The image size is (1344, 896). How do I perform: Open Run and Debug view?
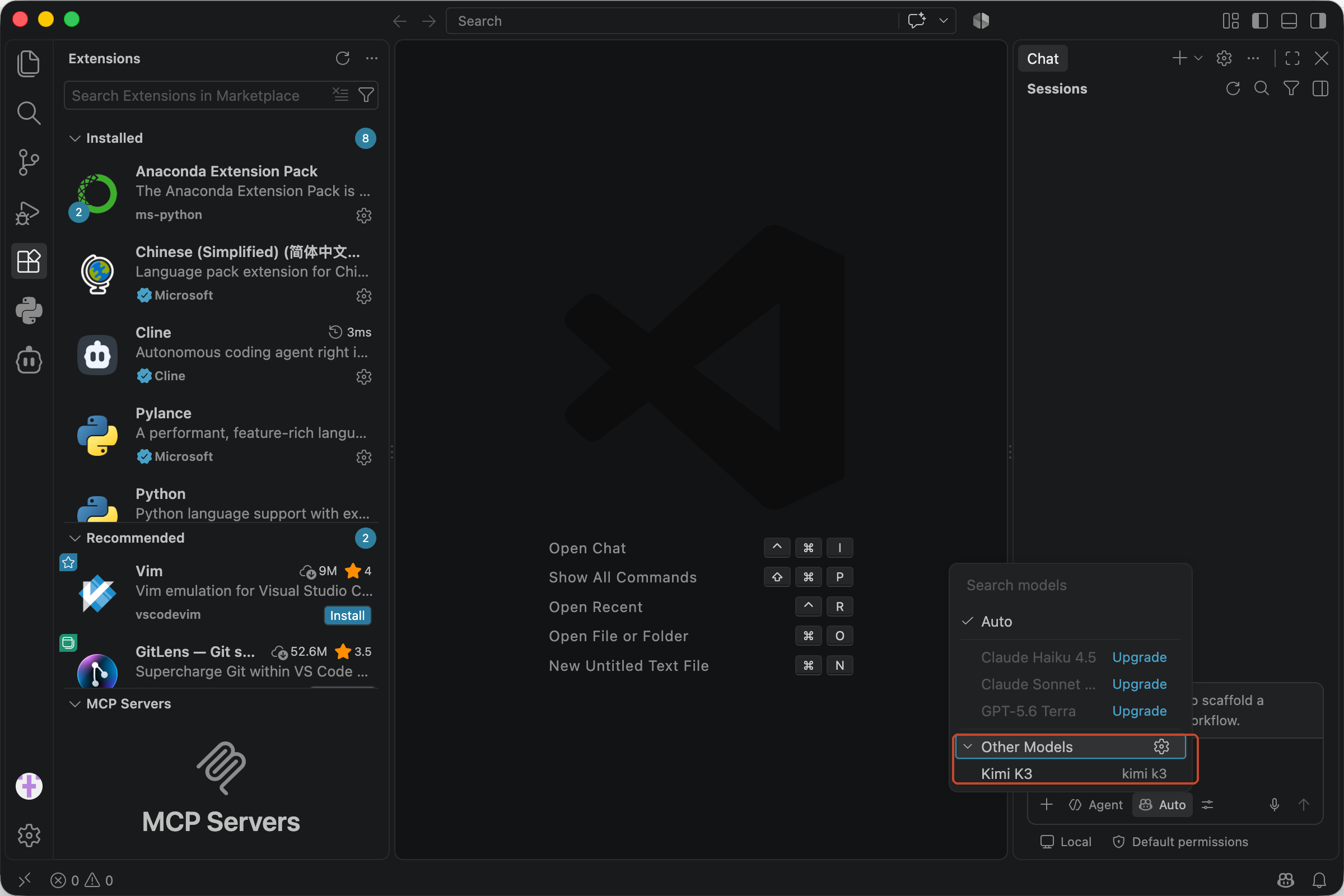point(29,213)
